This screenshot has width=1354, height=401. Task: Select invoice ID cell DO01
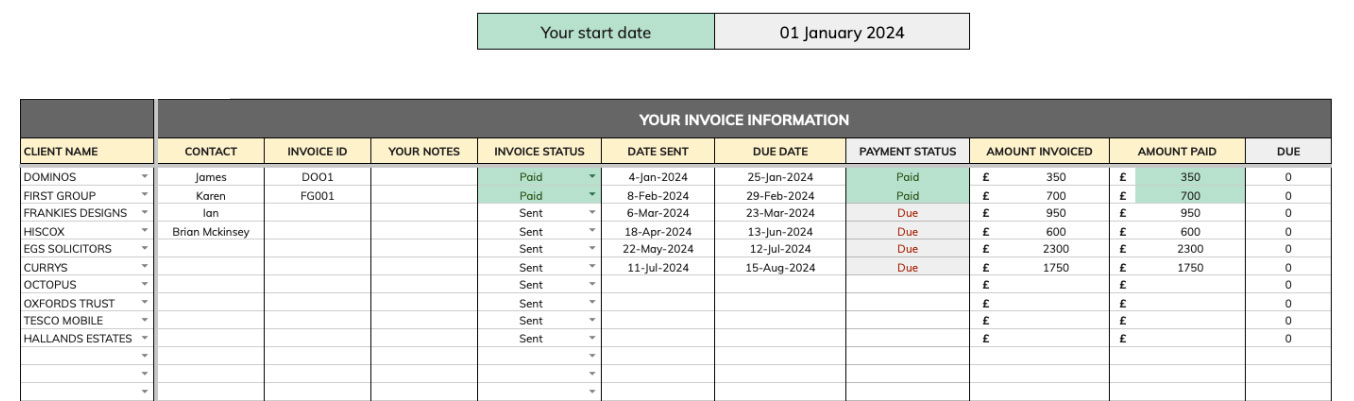pyautogui.click(x=317, y=177)
